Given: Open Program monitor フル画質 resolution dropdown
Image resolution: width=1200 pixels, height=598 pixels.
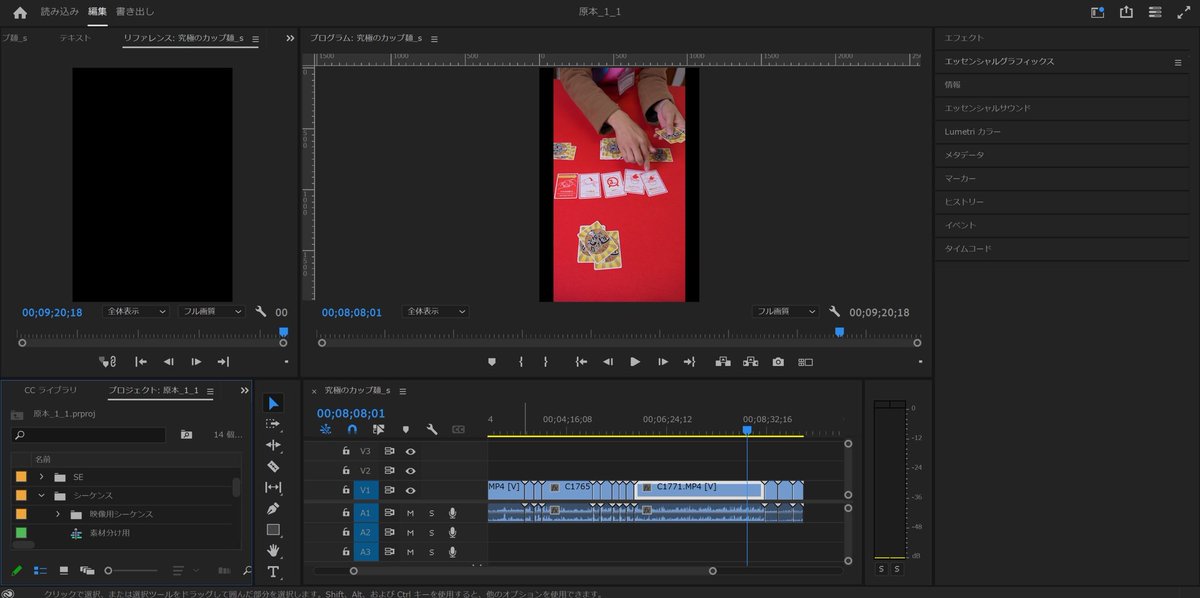Looking at the screenshot, I should (785, 312).
